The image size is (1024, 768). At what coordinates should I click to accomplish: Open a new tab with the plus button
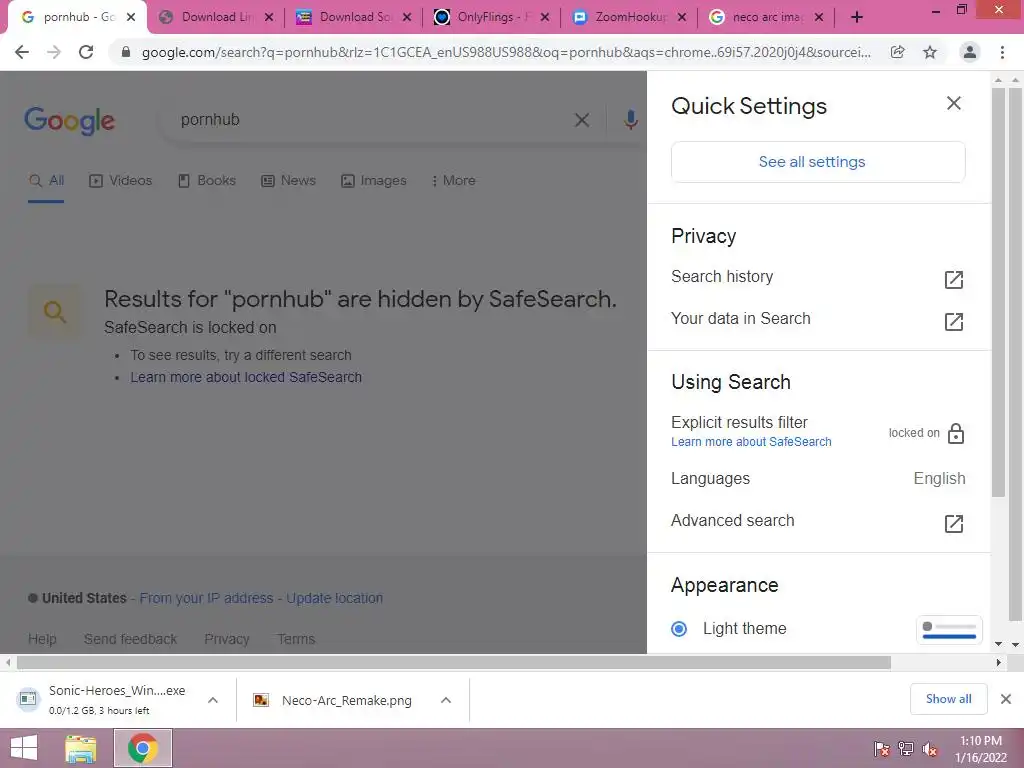[857, 18]
